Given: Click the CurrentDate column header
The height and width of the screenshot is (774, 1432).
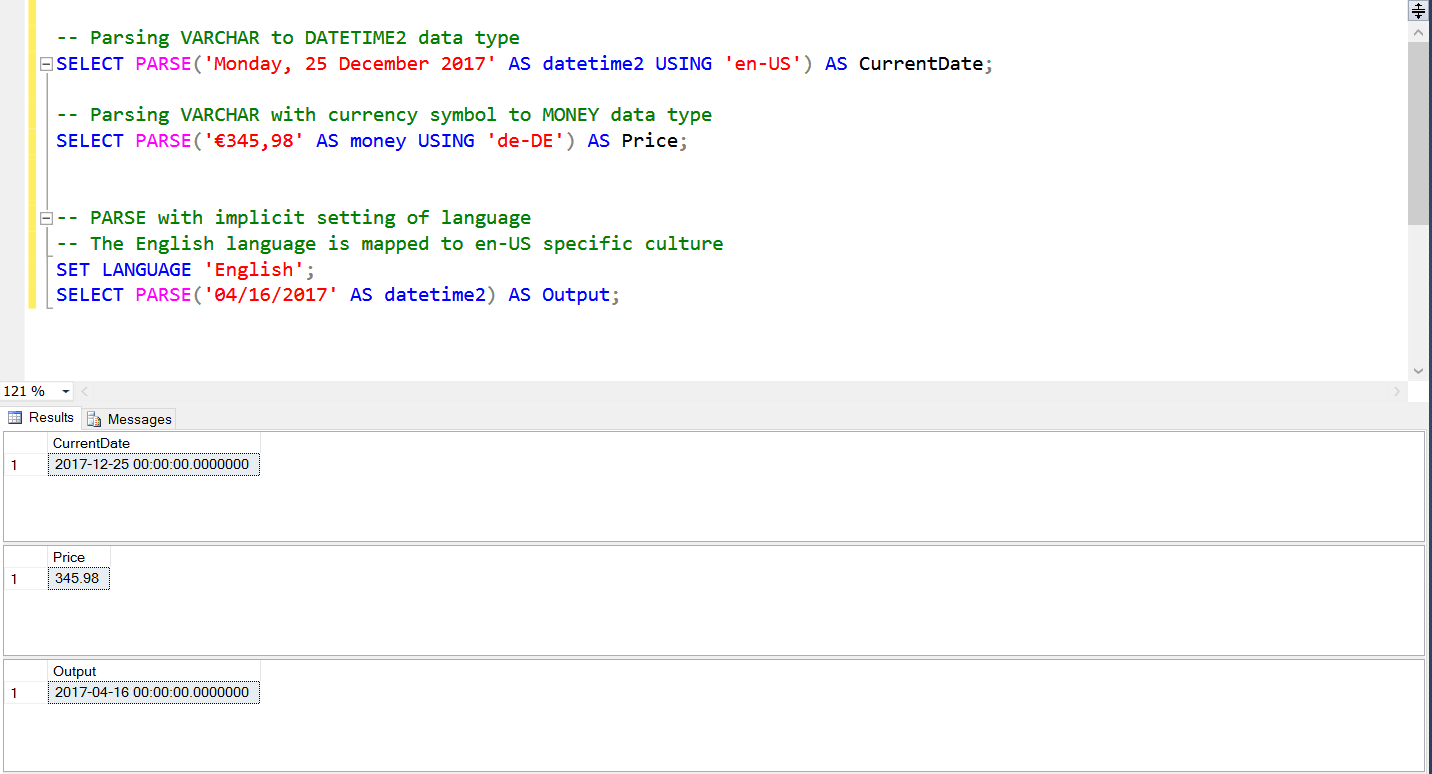Looking at the screenshot, I should click(x=91, y=443).
